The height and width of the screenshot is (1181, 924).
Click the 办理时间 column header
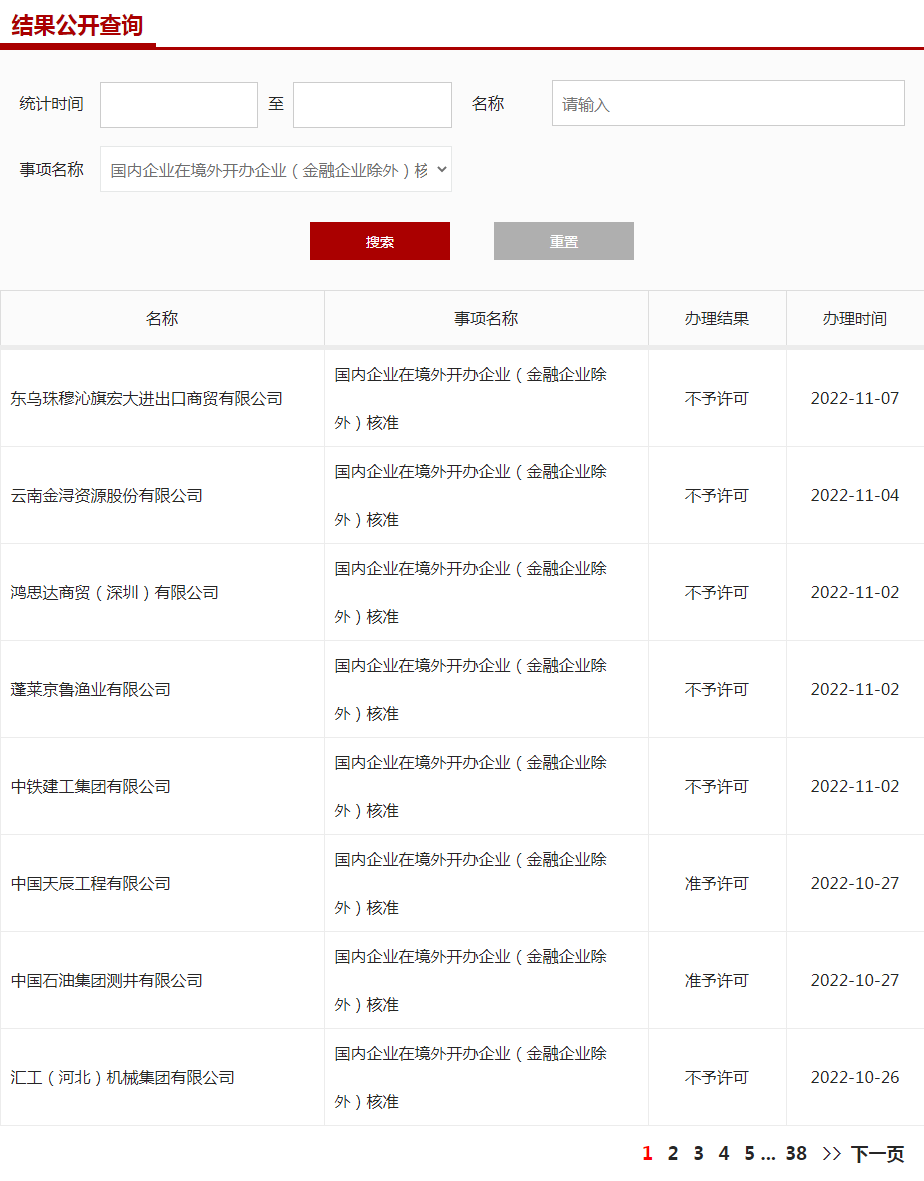click(x=855, y=319)
